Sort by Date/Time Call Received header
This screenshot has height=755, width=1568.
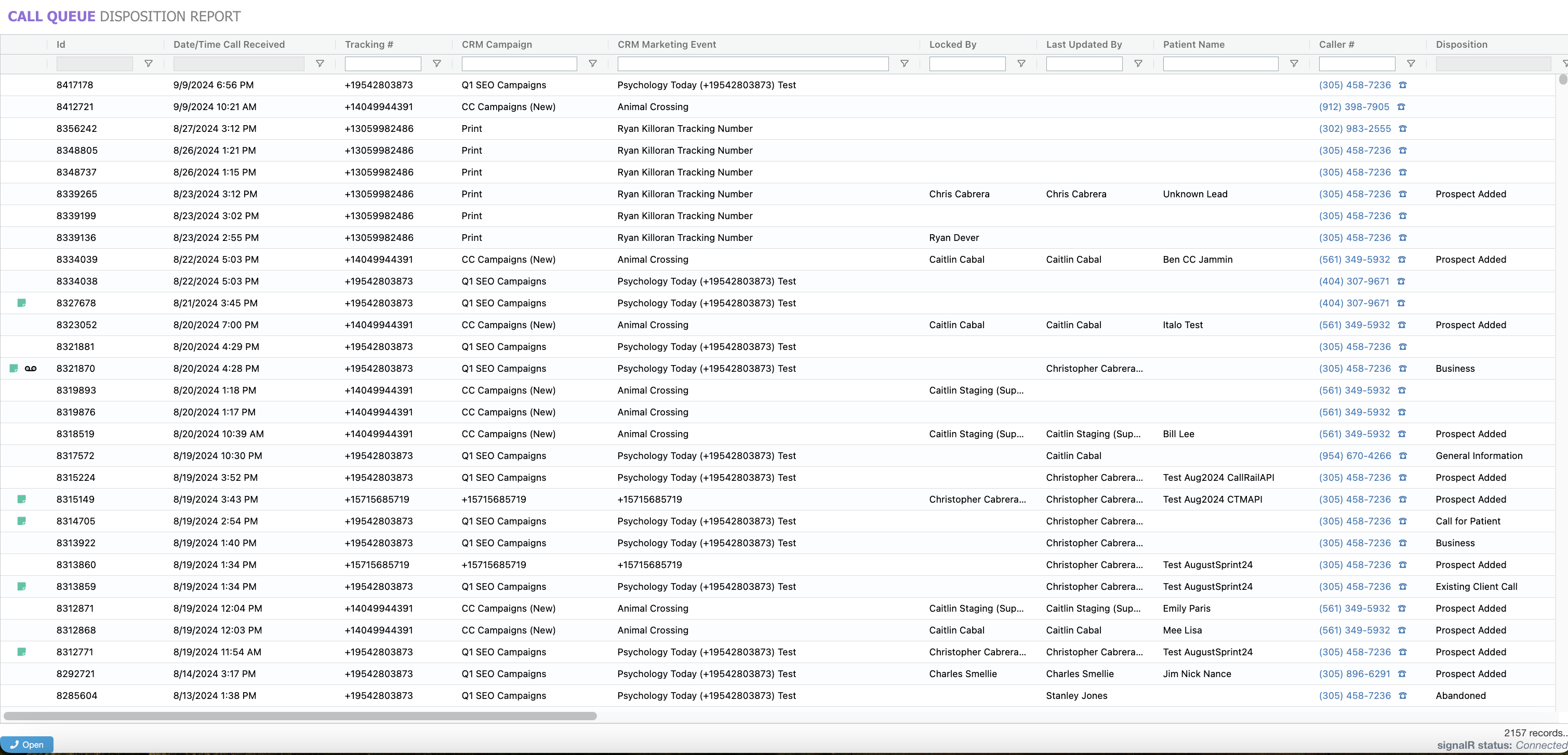click(x=229, y=45)
